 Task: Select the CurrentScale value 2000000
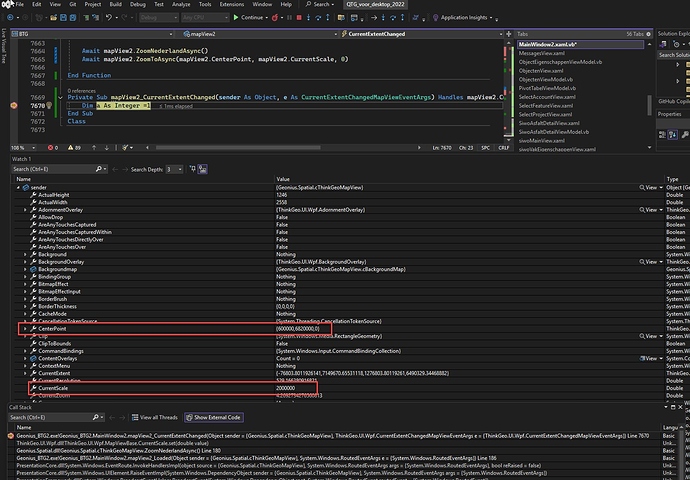pos(285,388)
